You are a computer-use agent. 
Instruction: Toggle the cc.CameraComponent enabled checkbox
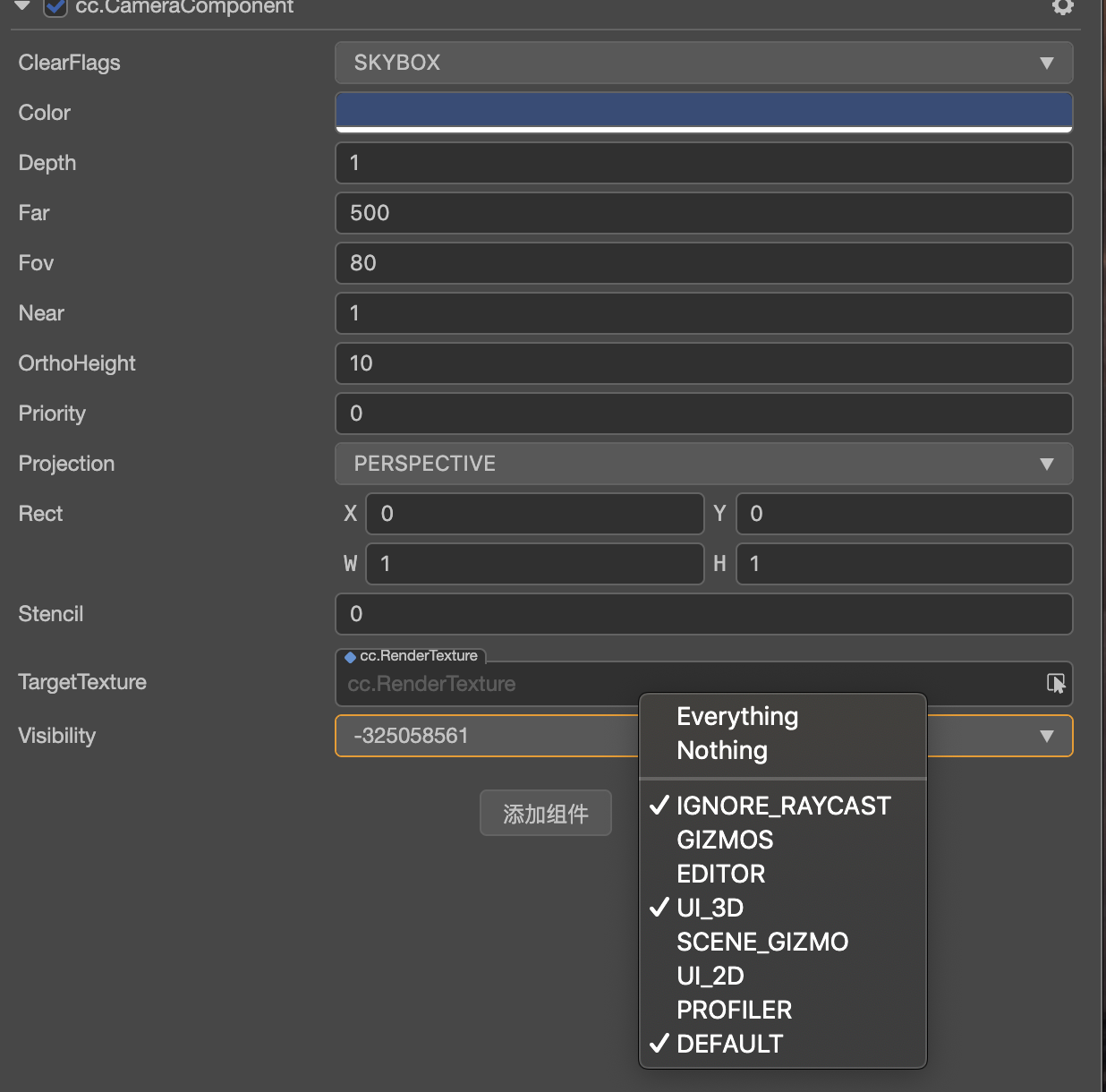[55, 8]
